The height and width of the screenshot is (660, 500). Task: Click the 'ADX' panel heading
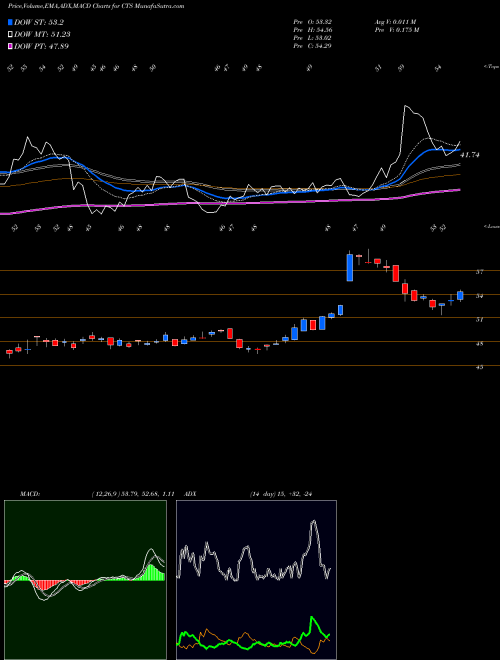191,494
